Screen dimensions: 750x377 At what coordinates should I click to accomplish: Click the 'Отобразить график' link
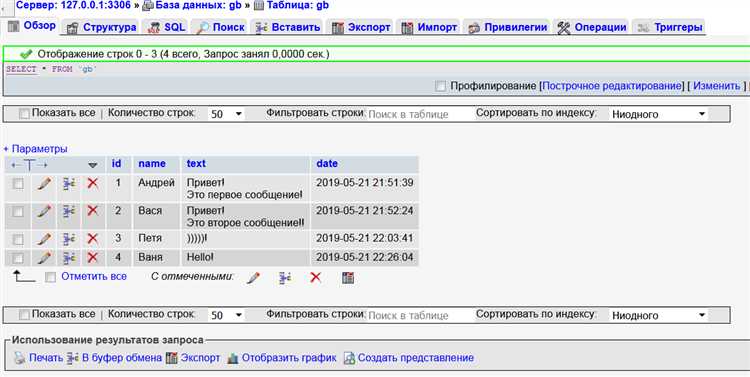pyautogui.click(x=289, y=358)
